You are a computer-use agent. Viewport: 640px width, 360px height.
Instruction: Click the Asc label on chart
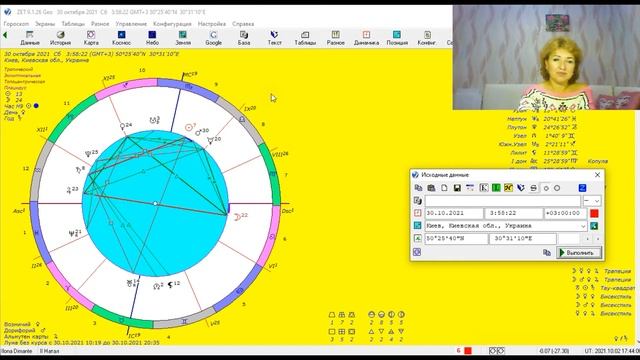(19, 211)
